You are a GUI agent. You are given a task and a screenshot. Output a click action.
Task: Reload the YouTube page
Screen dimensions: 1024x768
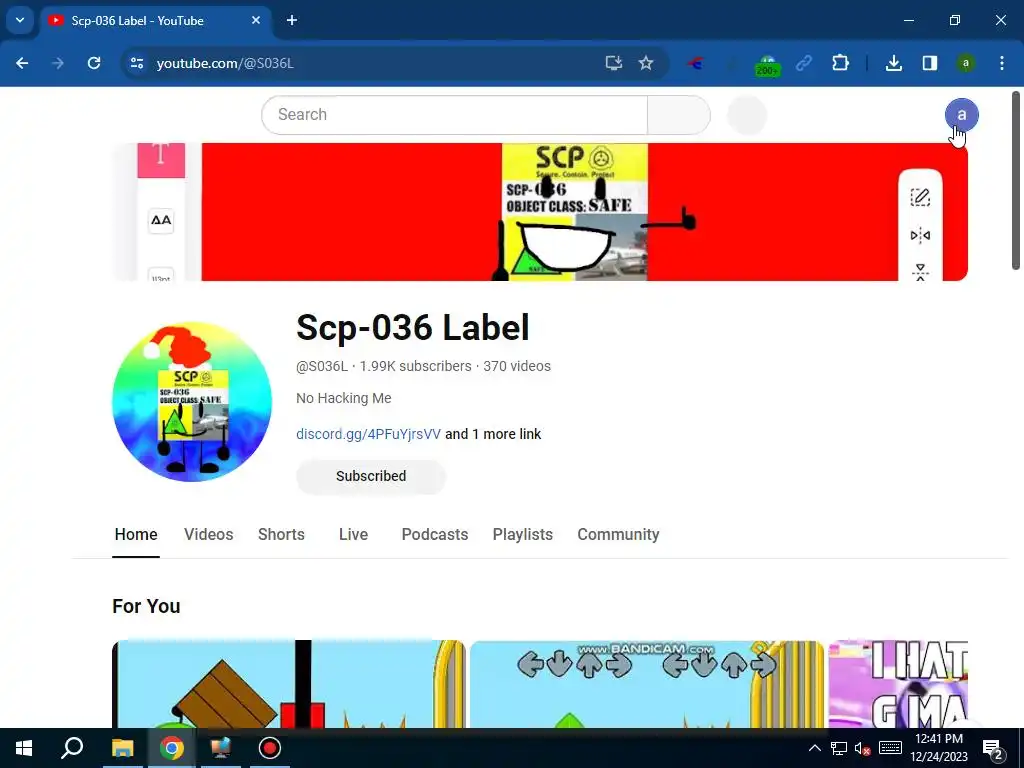(x=94, y=63)
